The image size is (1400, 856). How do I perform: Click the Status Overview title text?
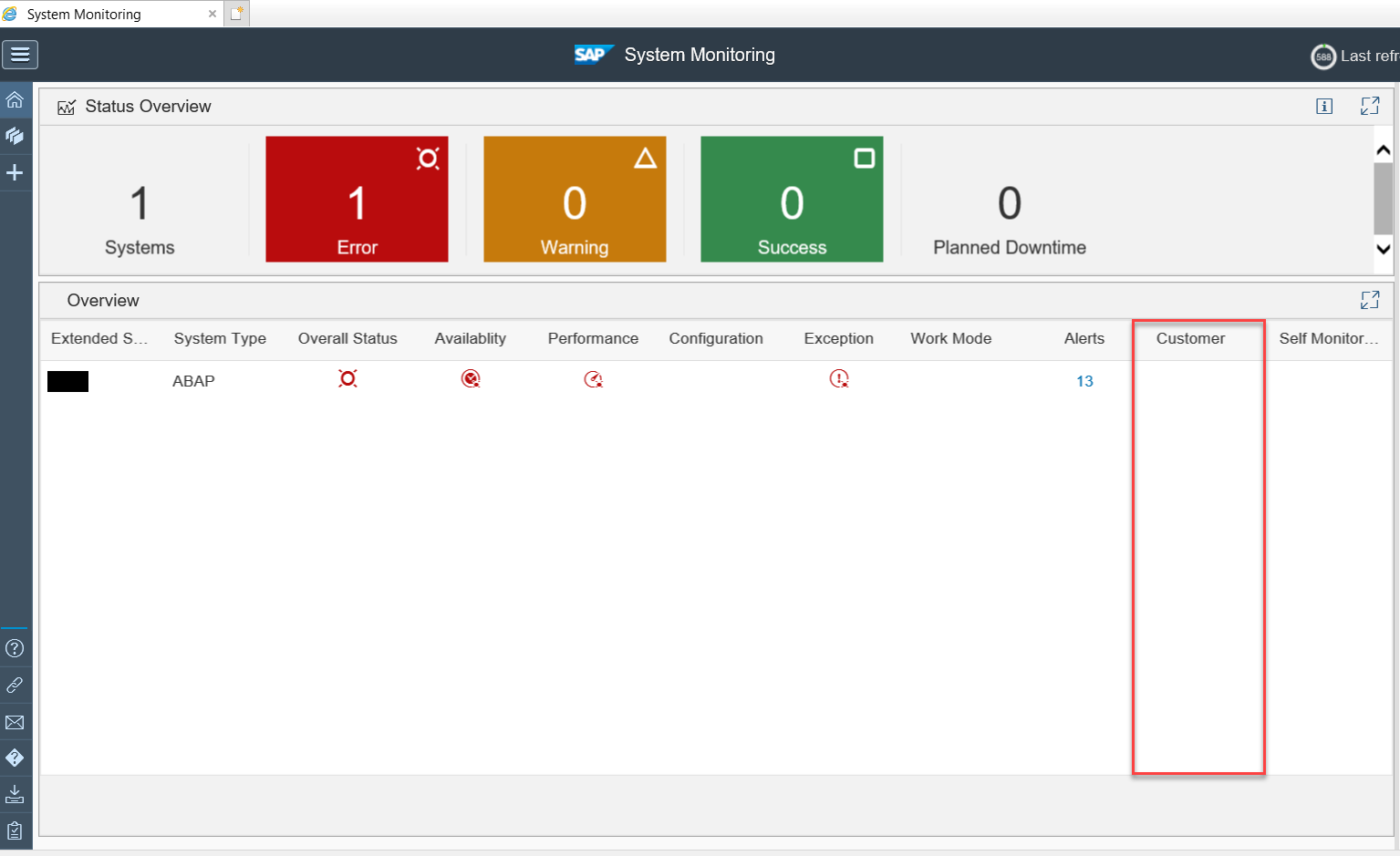pyautogui.click(x=148, y=107)
